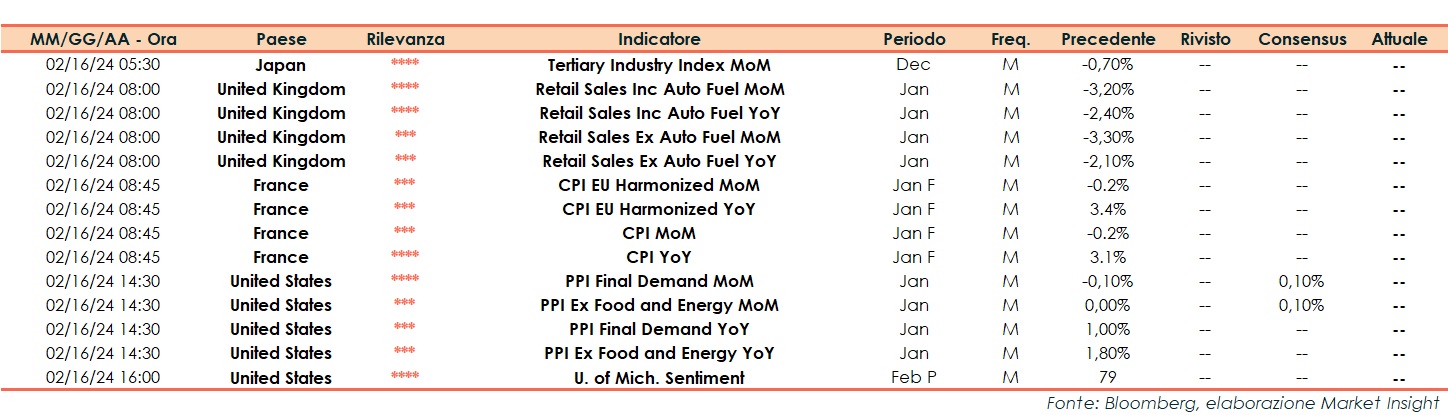Open the U. of Mich. Sentiment row
The height and width of the screenshot is (415, 1448).
[x=659, y=378]
